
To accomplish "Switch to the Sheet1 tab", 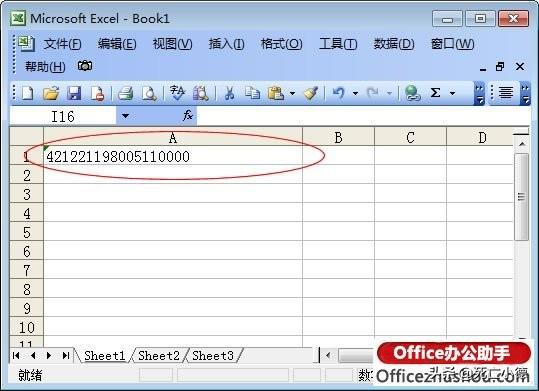I will tap(104, 356).
